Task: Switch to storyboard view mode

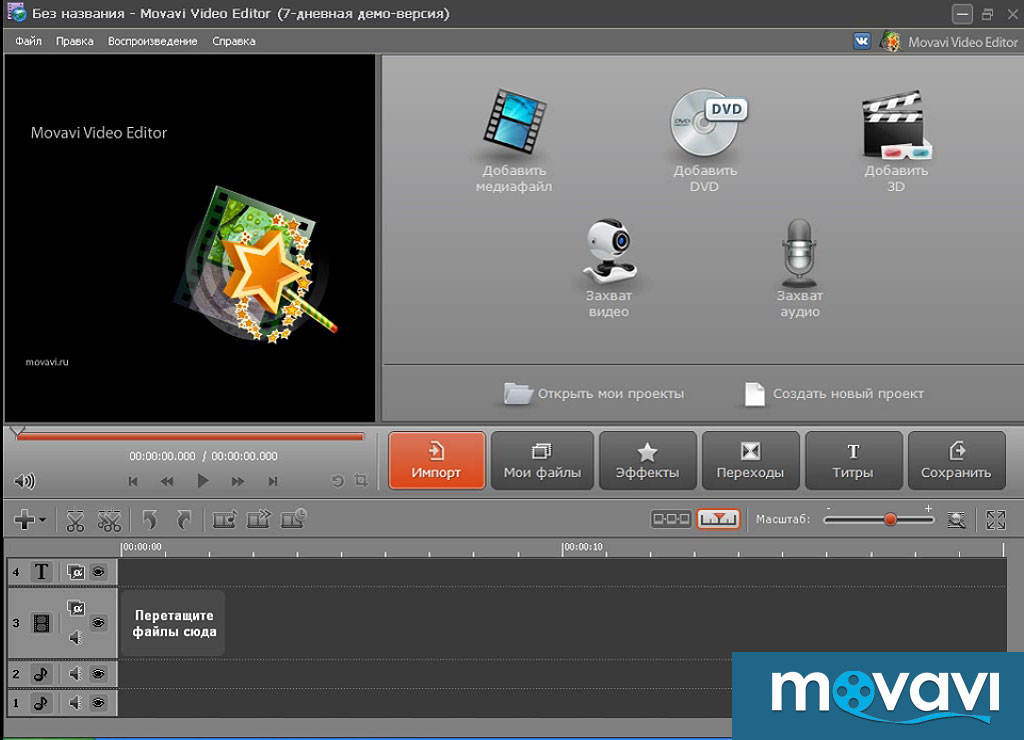Action: (x=671, y=519)
